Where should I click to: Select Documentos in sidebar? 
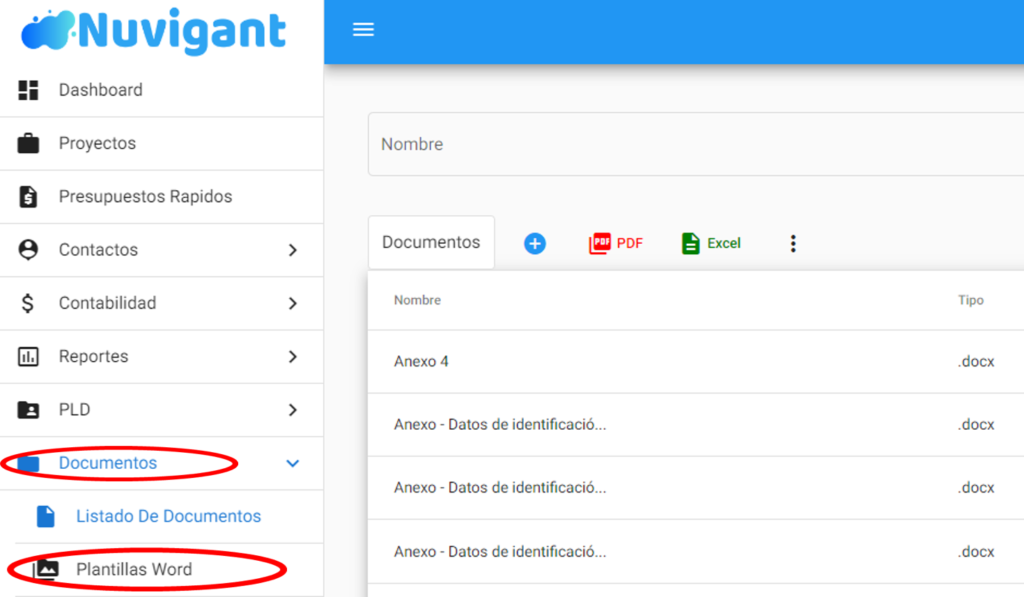click(x=108, y=463)
